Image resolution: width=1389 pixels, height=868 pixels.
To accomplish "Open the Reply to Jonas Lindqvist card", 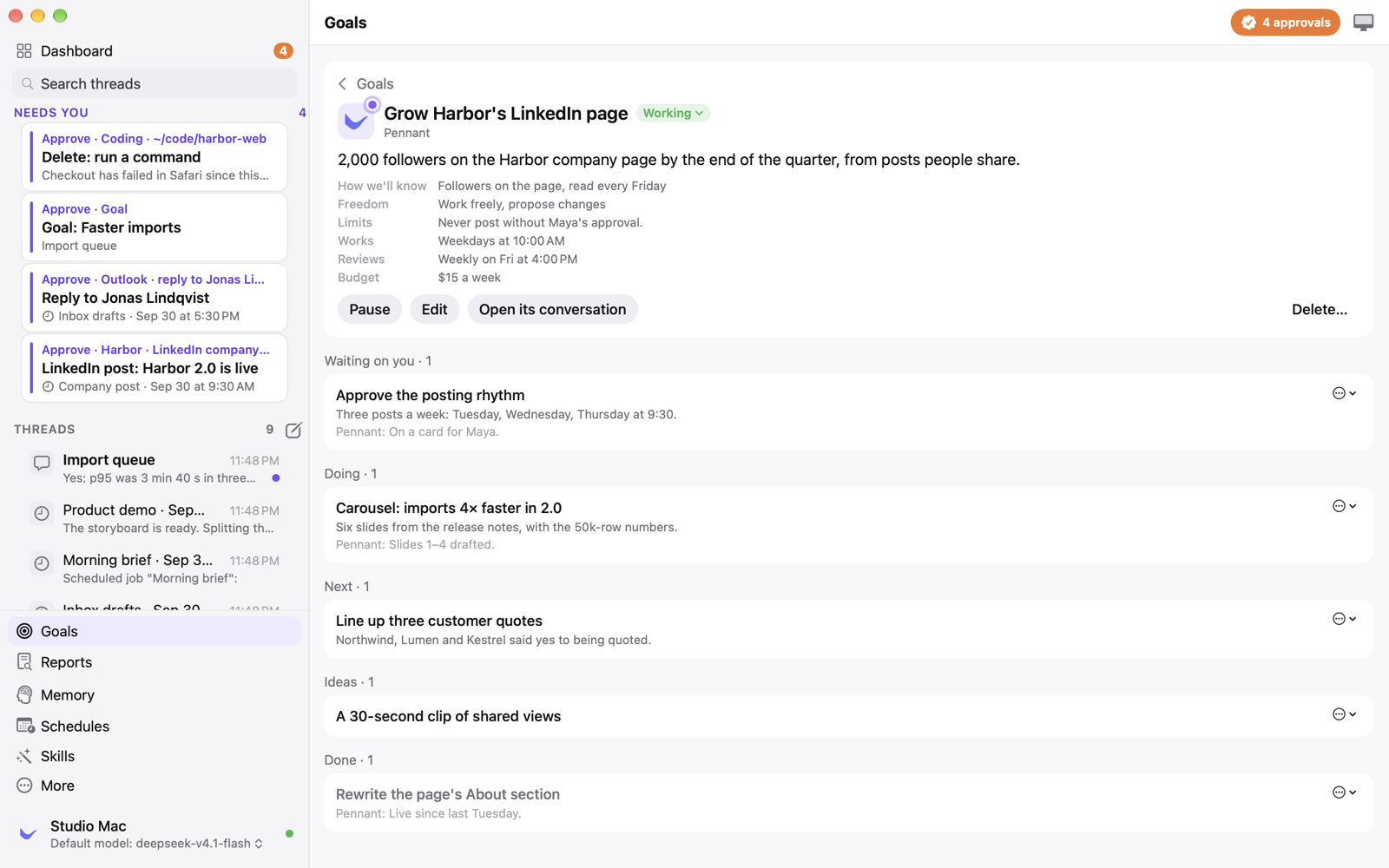I will coord(155,298).
